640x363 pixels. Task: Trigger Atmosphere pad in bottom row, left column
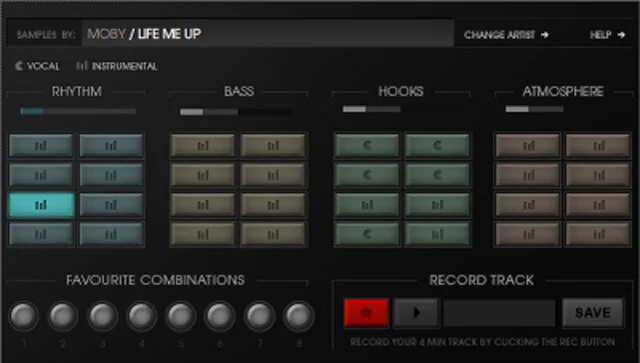(x=528, y=234)
